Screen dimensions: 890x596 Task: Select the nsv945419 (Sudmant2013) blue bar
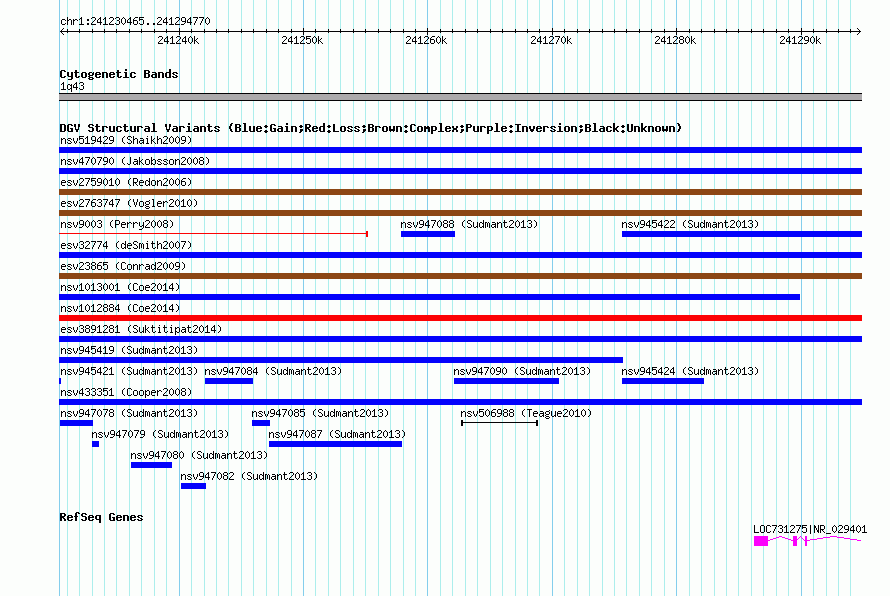pyautogui.click(x=341, y=360)
